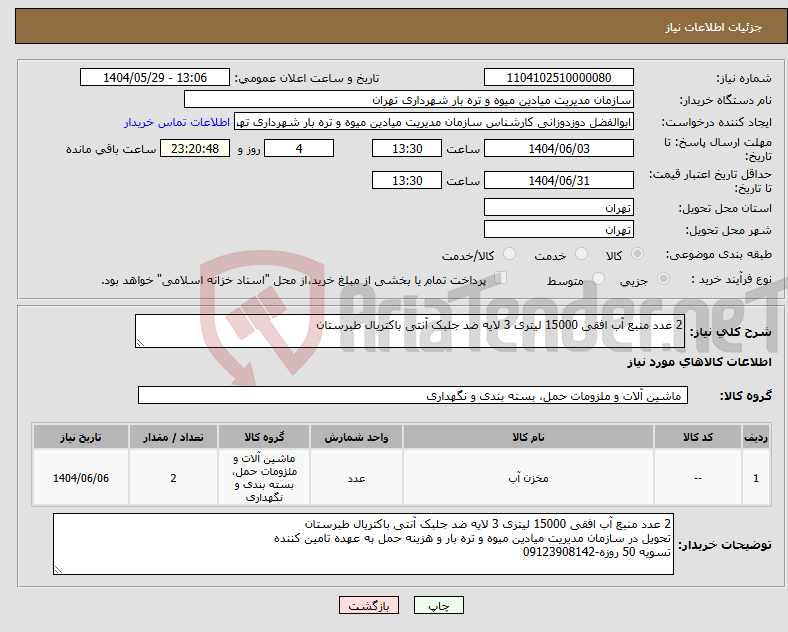Select the جزیی purchase type radio
This screenshot has width=788, height=632.
tap(663, 279)
